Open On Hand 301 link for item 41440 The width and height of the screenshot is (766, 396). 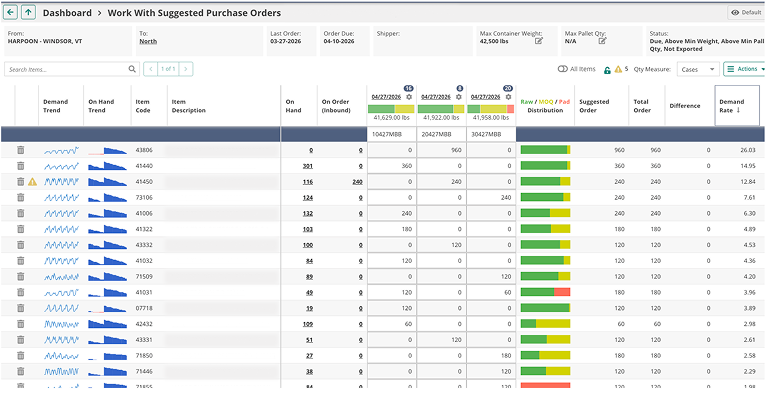click(x=307, y=166)
